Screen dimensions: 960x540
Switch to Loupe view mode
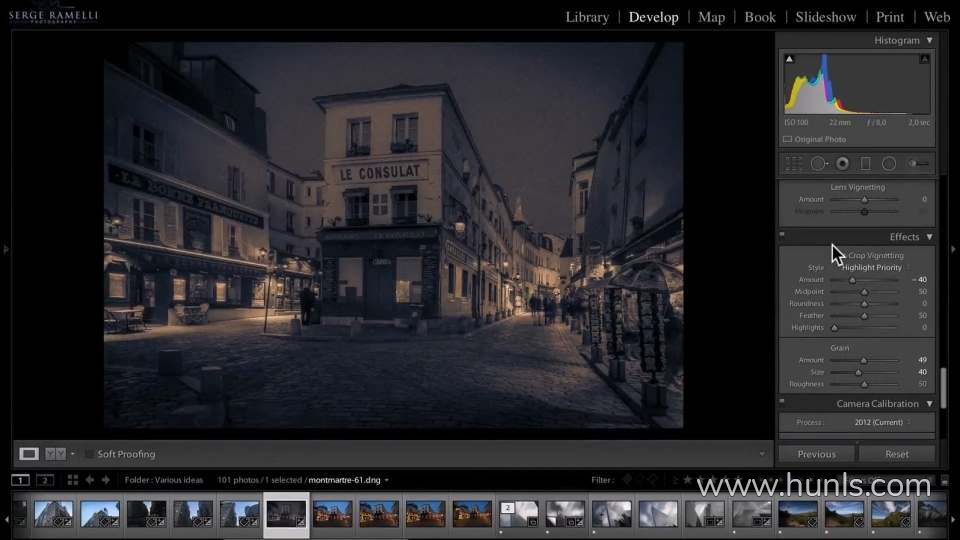tap(29, 454)
